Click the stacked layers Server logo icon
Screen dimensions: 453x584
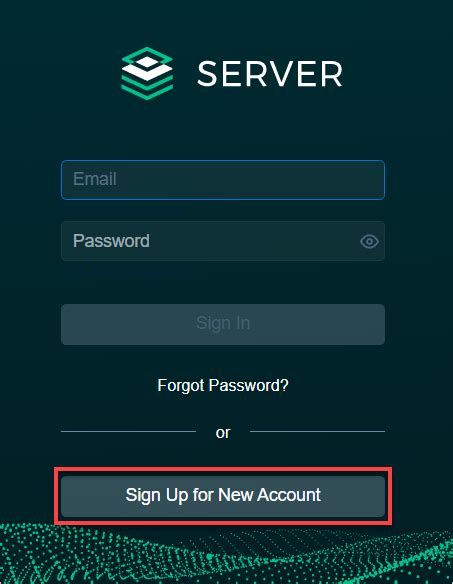click(x=147, y=73)
